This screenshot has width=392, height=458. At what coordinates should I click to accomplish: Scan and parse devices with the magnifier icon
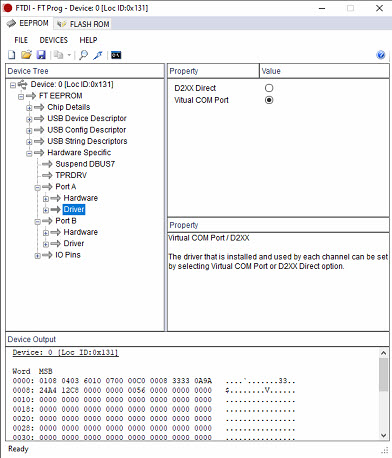pyautogui.click(x=84, y=55)
